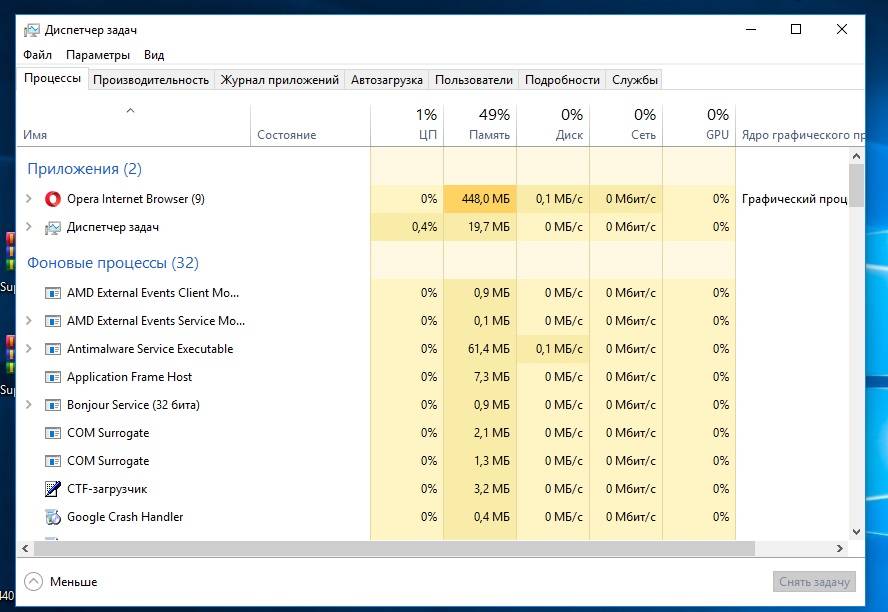Screen dimensions: 888x612
Task: Expand the Antimalware Service Executable entry
Action: point(29,349)
